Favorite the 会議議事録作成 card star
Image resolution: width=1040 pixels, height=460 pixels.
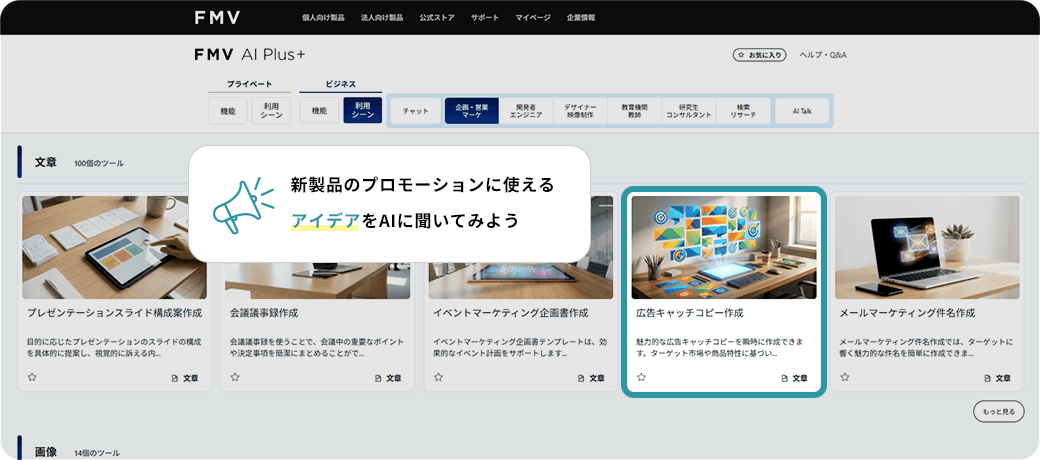click(x=235, y=377)
